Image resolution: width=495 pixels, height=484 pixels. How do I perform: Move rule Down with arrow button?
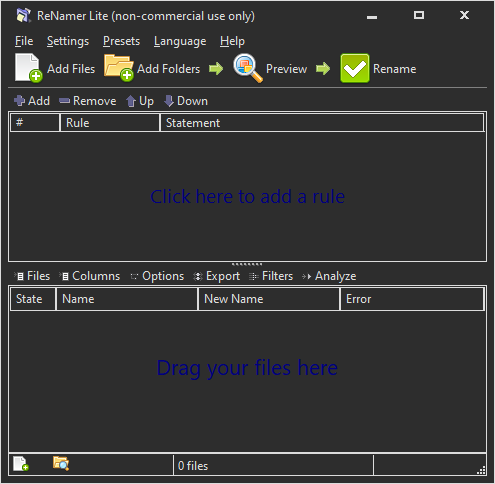pyautogui.click(x=186, y=101)
